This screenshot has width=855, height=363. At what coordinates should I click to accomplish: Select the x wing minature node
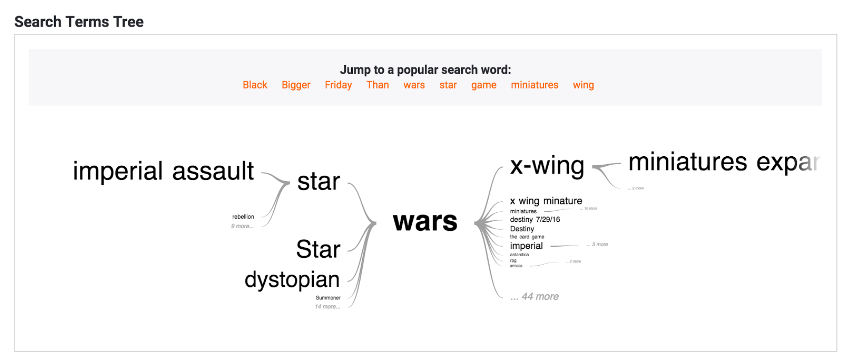pos(546,201)
